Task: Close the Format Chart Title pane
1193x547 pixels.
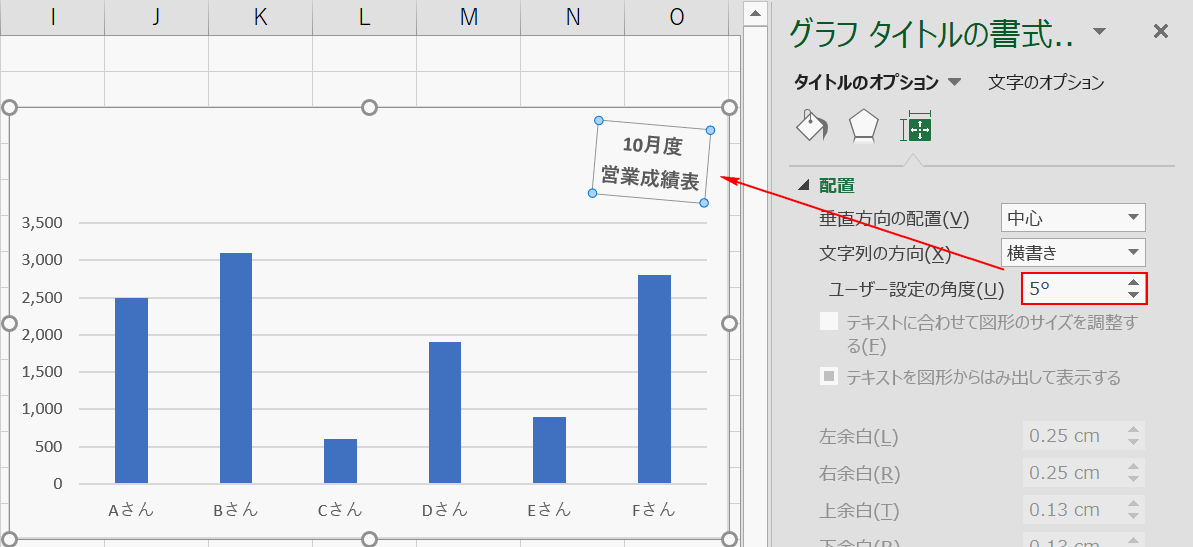Action: pyautogui.click(x=1160, y=31)
